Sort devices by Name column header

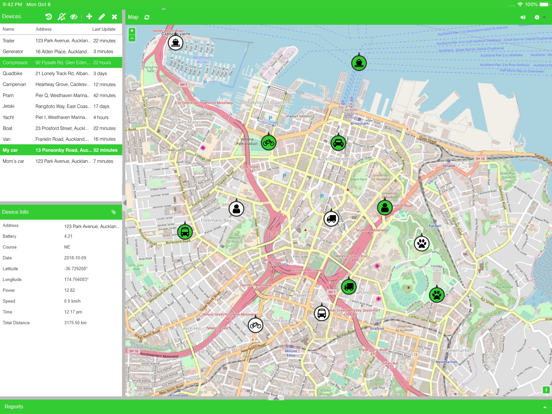click(x=8, y=29)
